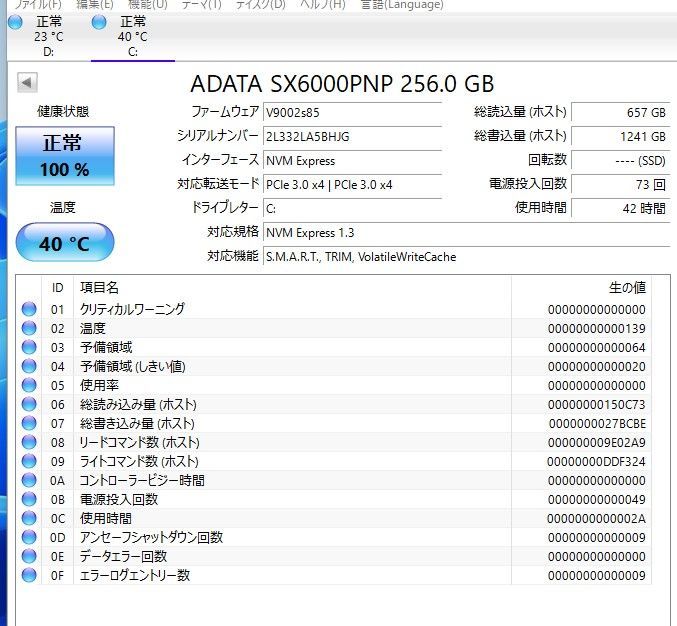Click the power on count value 73 回
Viewport: 677px width, 626px height.
coord(621,185)
